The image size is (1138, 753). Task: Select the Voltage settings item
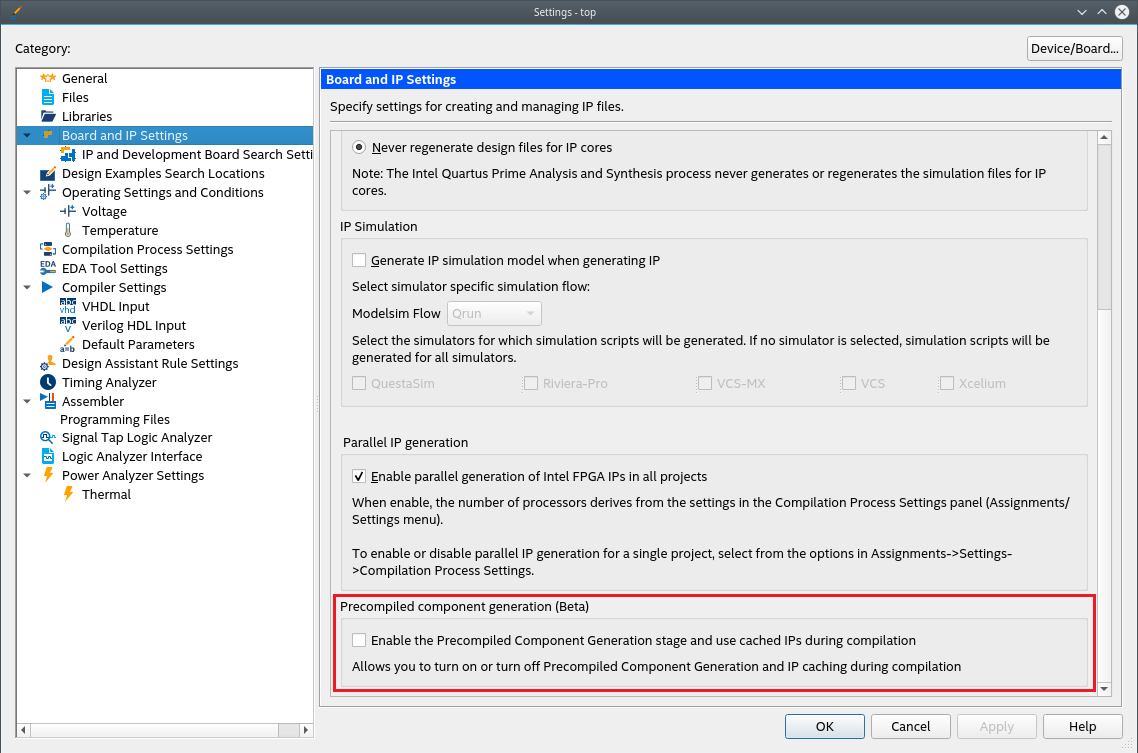tap(105, 211)
